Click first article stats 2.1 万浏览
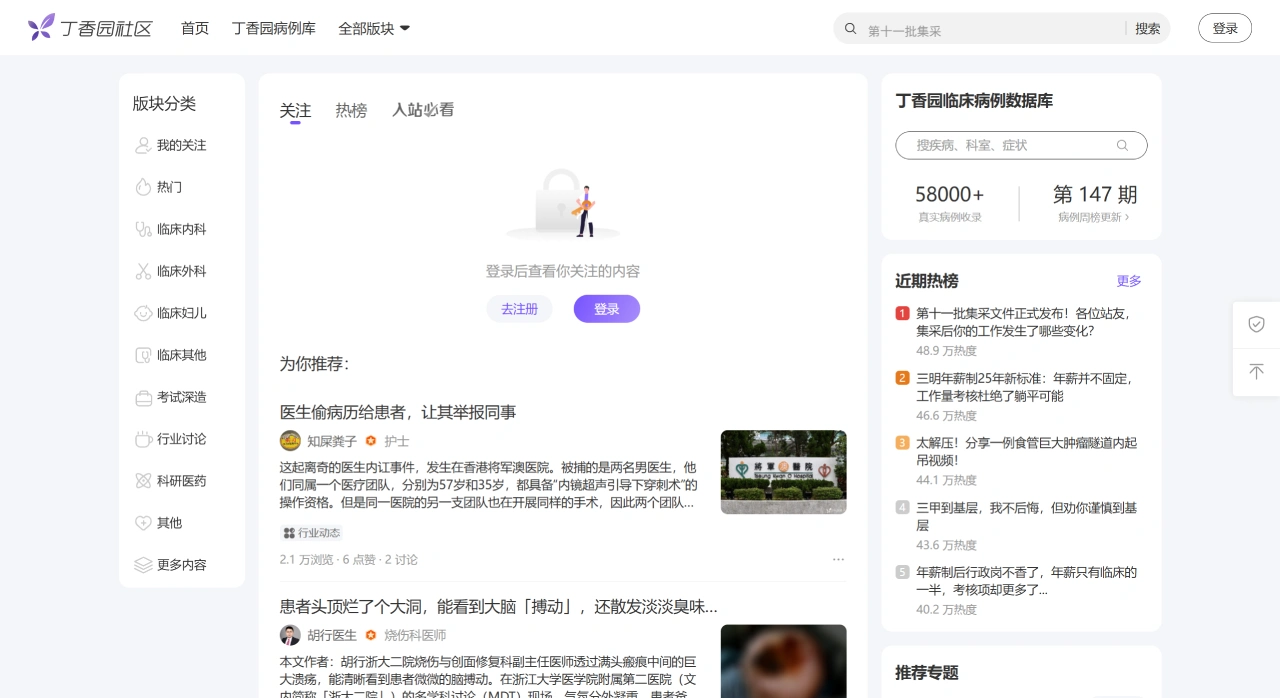This screenshot has width=1280, height=698. pyautogui.click(x=307, y=559)
